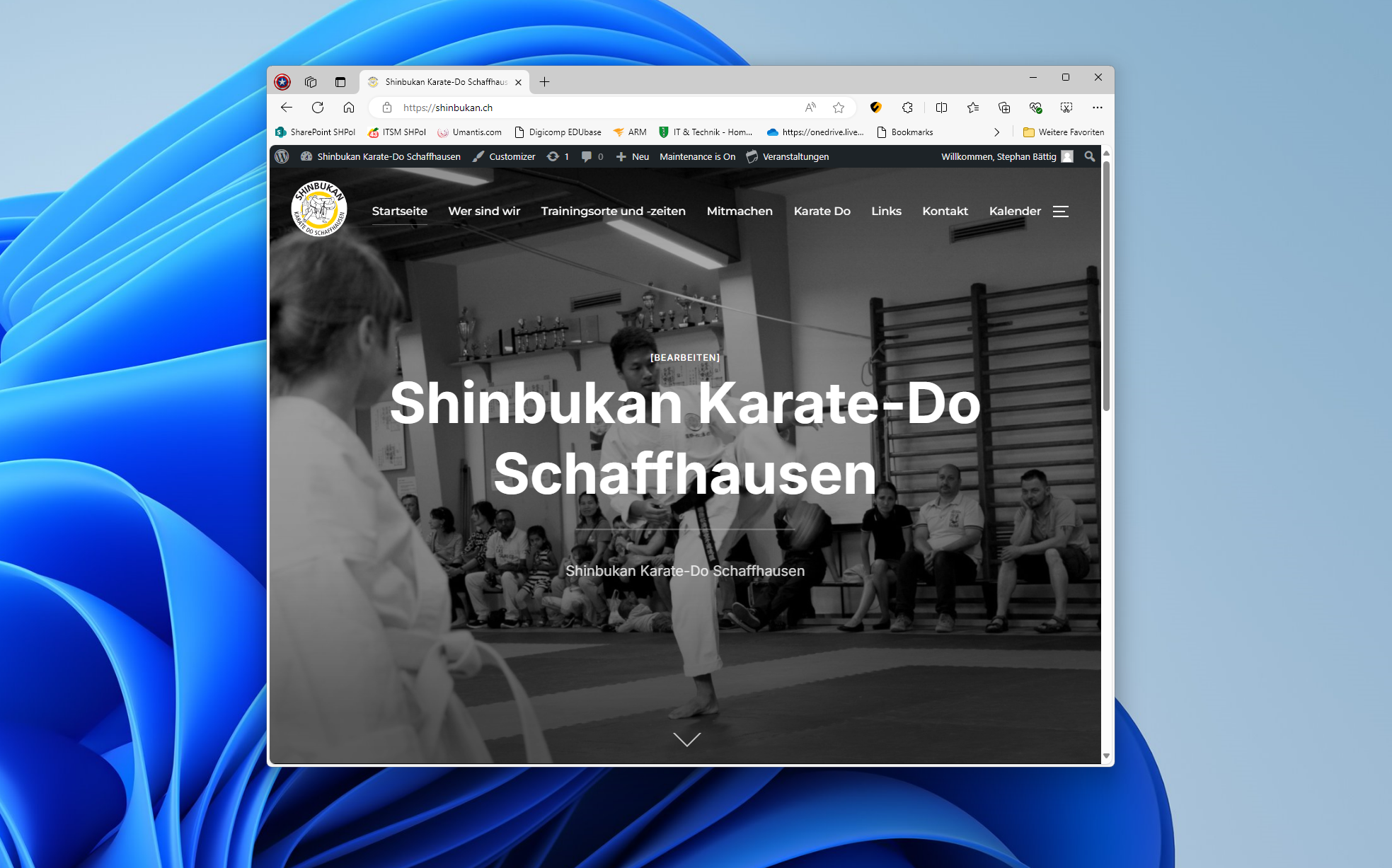Viewport: 1392px width, 868px height.
Task: Open Veranstaltungen in admin bar
Action: [x=788, y=156]
